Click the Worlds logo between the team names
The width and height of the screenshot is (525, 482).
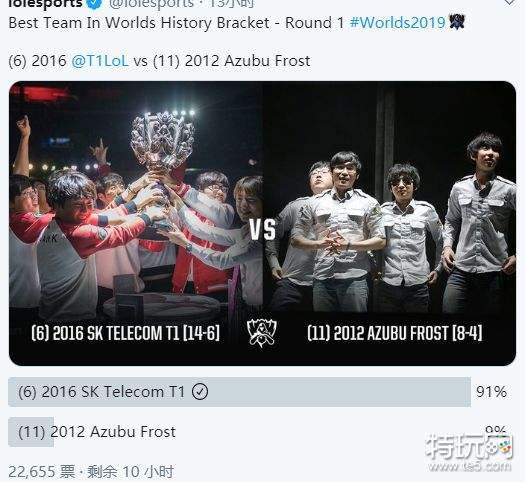coord(262,332)
